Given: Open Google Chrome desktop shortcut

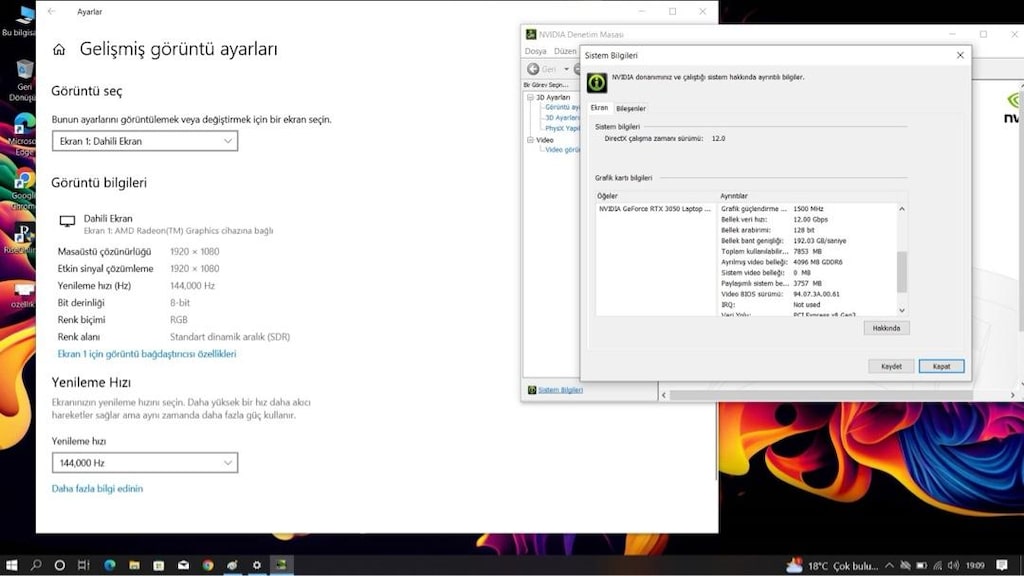Looking at the screenshot, I should pos(23,189).
